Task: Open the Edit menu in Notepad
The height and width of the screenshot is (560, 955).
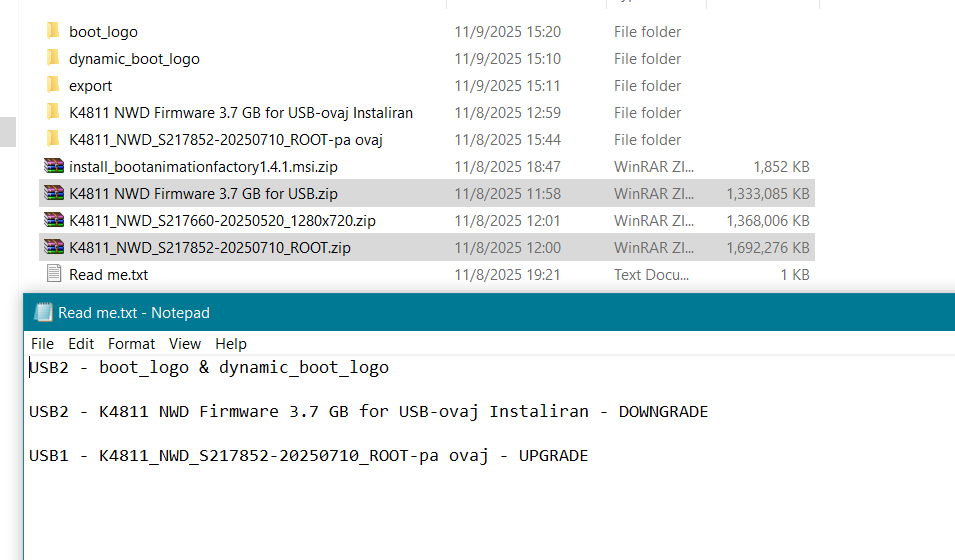Action: [x=81, y=344]
